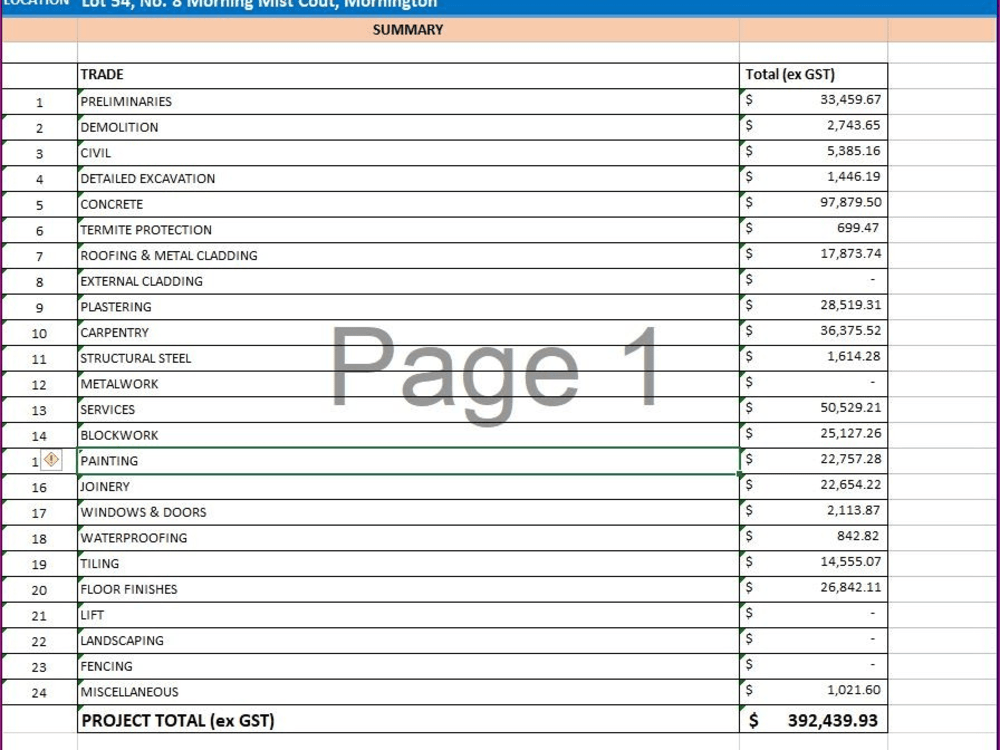
Task: Click the 26,842.11 floor finishes amount
Action: [850, 587]
